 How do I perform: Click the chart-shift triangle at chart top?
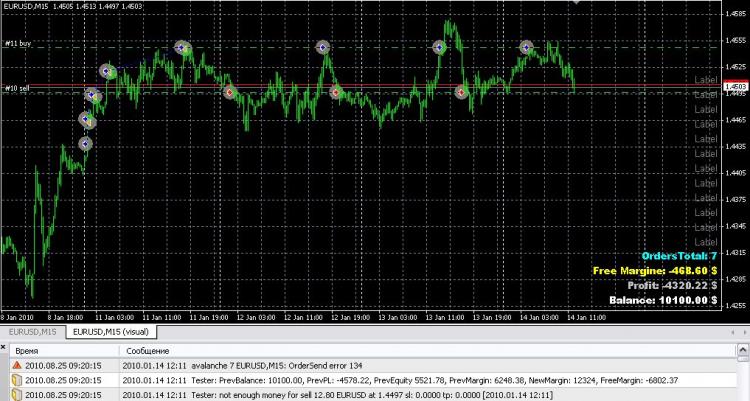576,2
